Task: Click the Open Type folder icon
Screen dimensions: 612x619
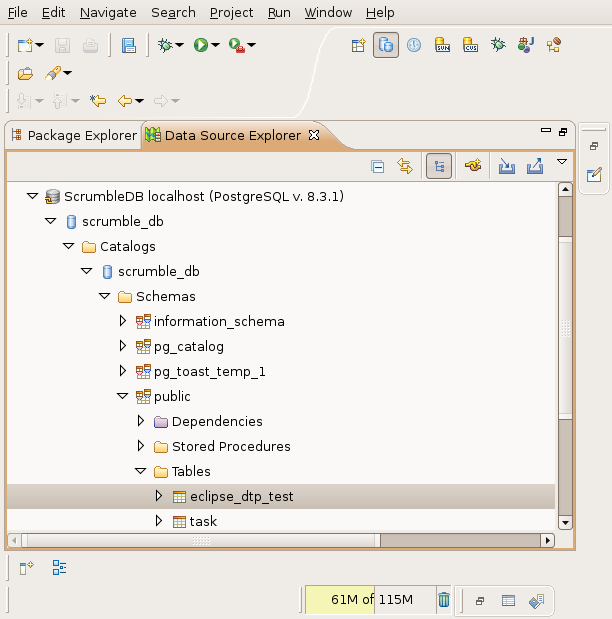Action: pyautogui.click(x=25, y=73)
